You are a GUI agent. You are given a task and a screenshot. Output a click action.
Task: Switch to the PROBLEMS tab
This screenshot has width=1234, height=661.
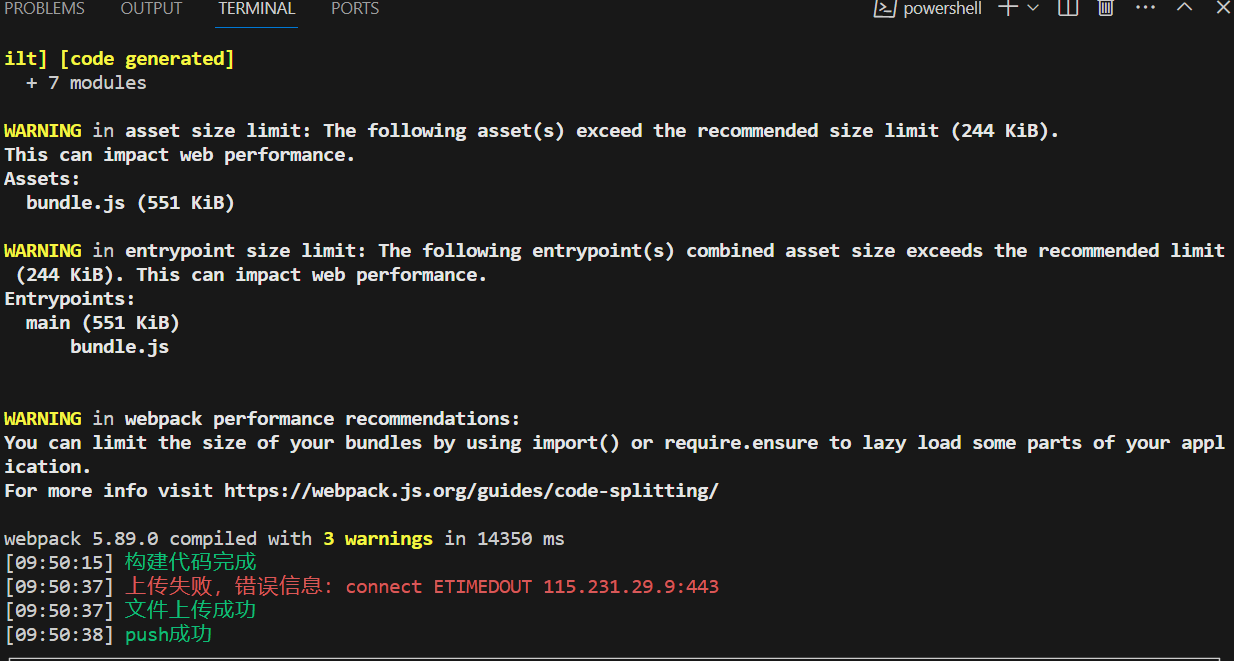click(x=45, y=9)
